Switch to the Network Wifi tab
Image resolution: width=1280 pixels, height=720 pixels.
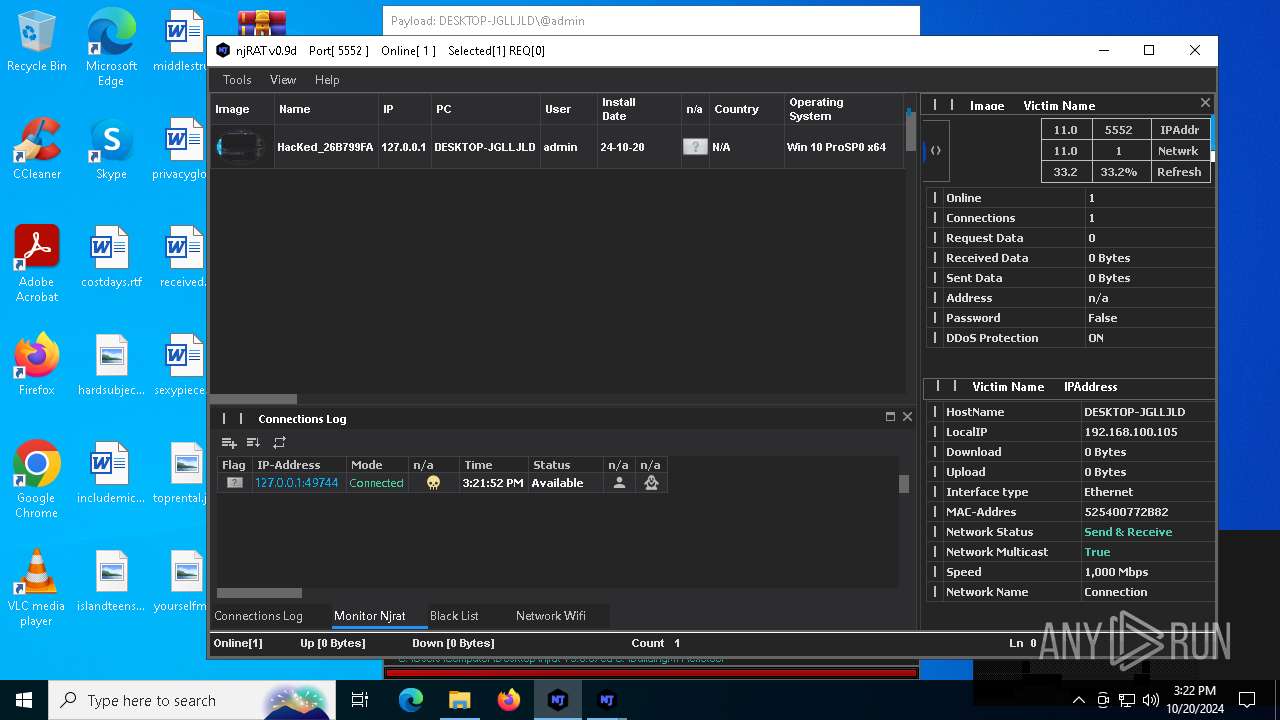coord(551,616)
